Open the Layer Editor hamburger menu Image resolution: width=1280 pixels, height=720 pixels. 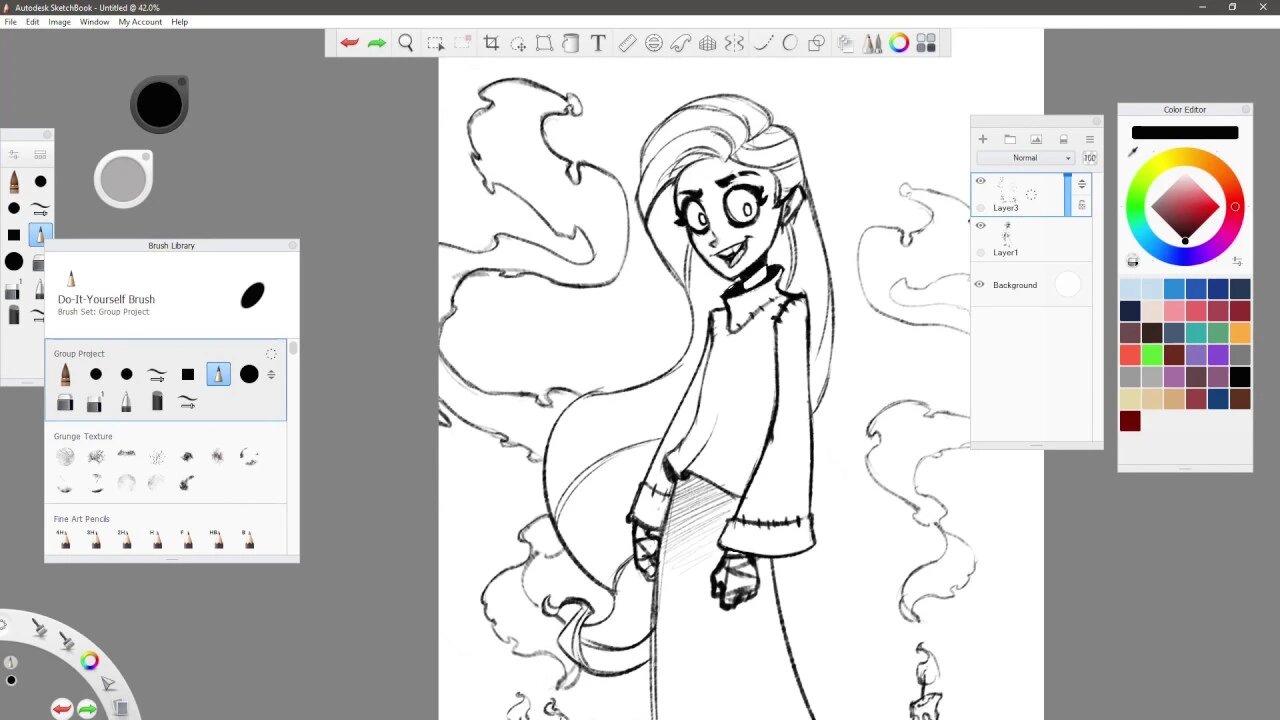click(x=1090, y=139)
